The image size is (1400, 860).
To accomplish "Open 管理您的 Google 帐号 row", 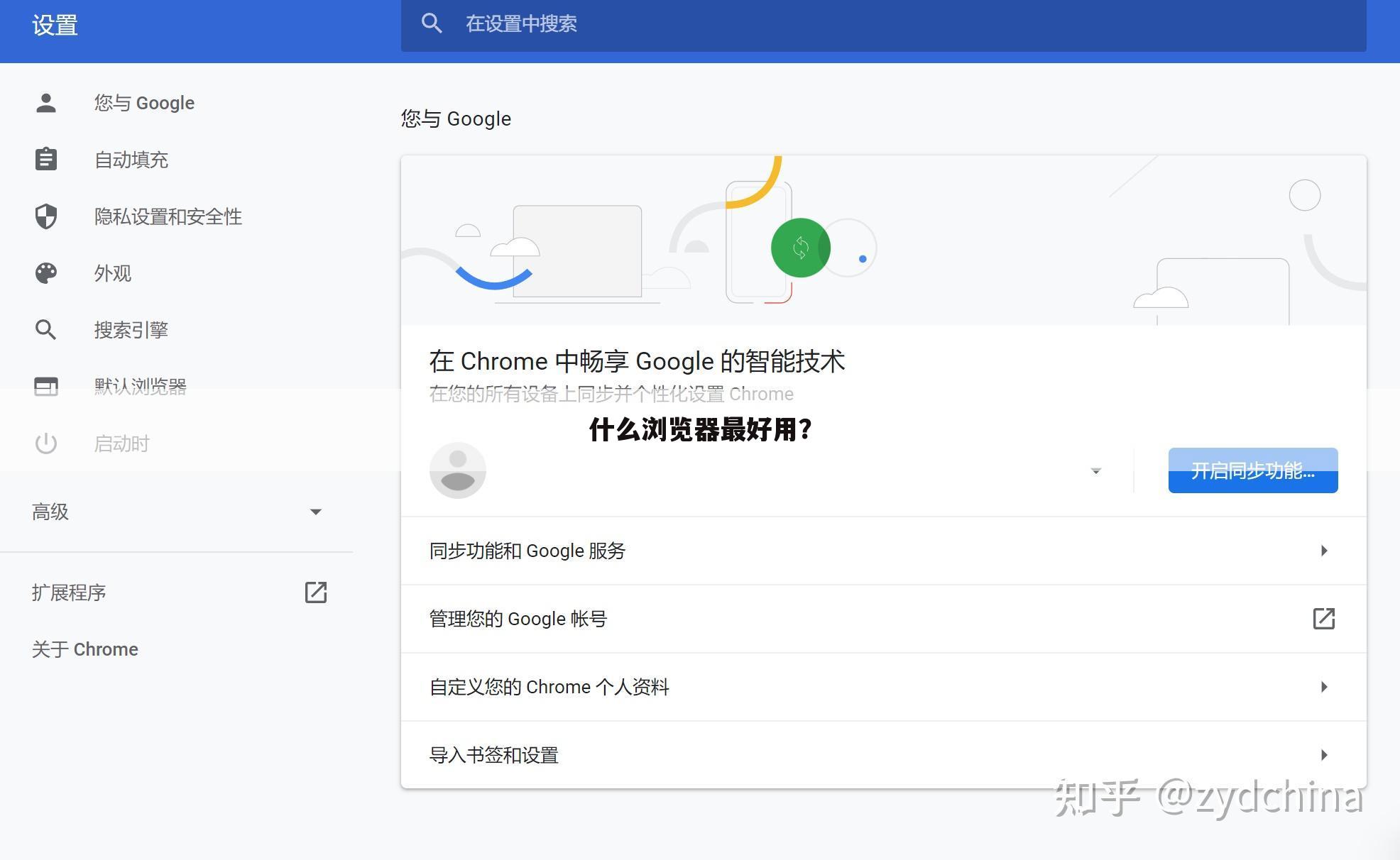I will pyautogui.click(x=883, y=619).
